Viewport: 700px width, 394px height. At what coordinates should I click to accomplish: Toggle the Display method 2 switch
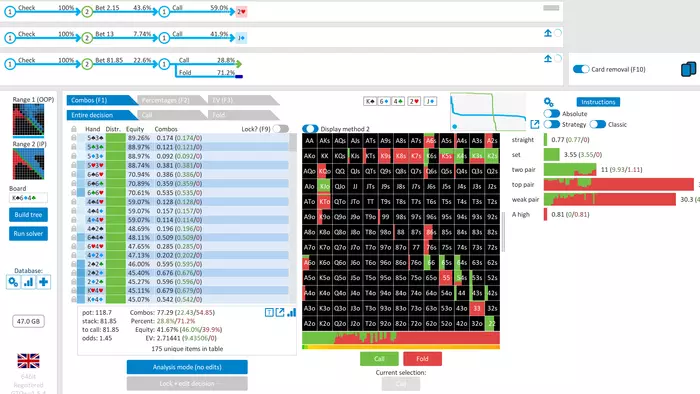(x=310, y=129)
